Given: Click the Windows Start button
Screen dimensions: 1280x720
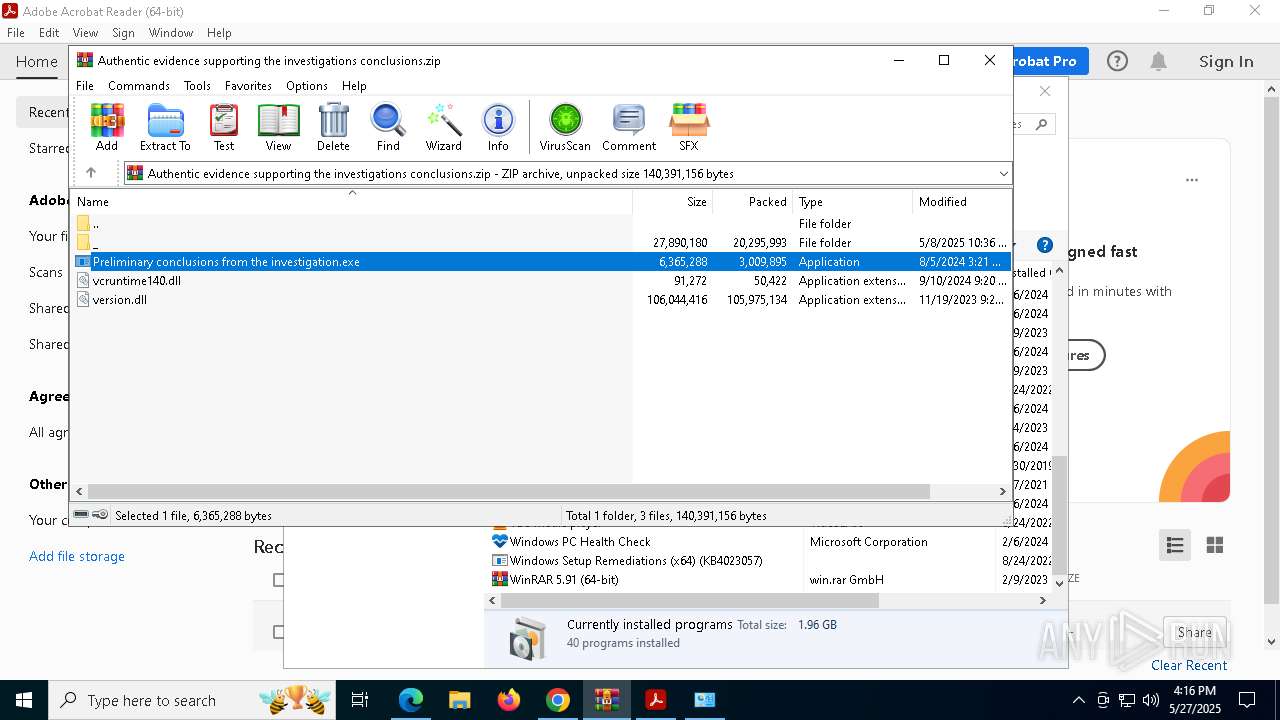Looking at the screenshot, I should (x=24, y=700).
